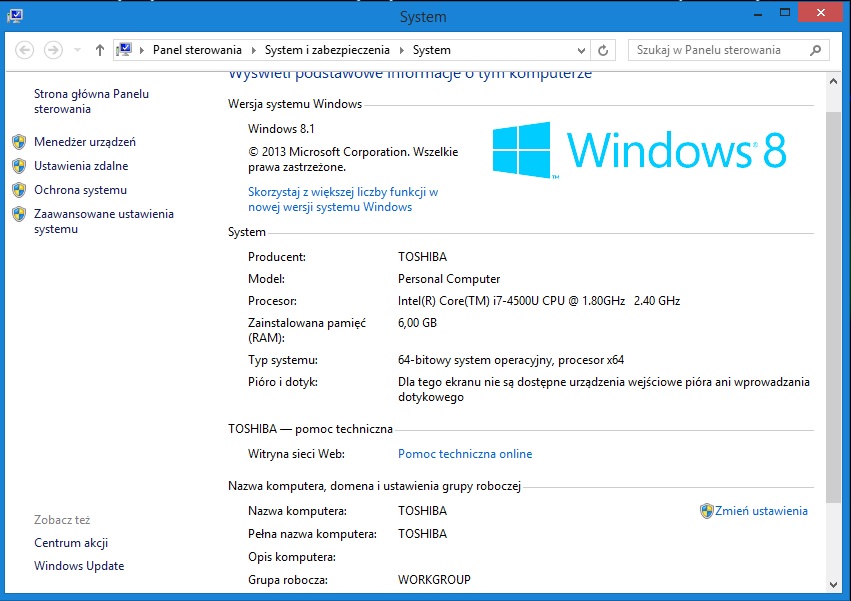This screenshot has height=601, width=851.
Task: Click the WORKGROUP value
Action: (x=434, y=580)
